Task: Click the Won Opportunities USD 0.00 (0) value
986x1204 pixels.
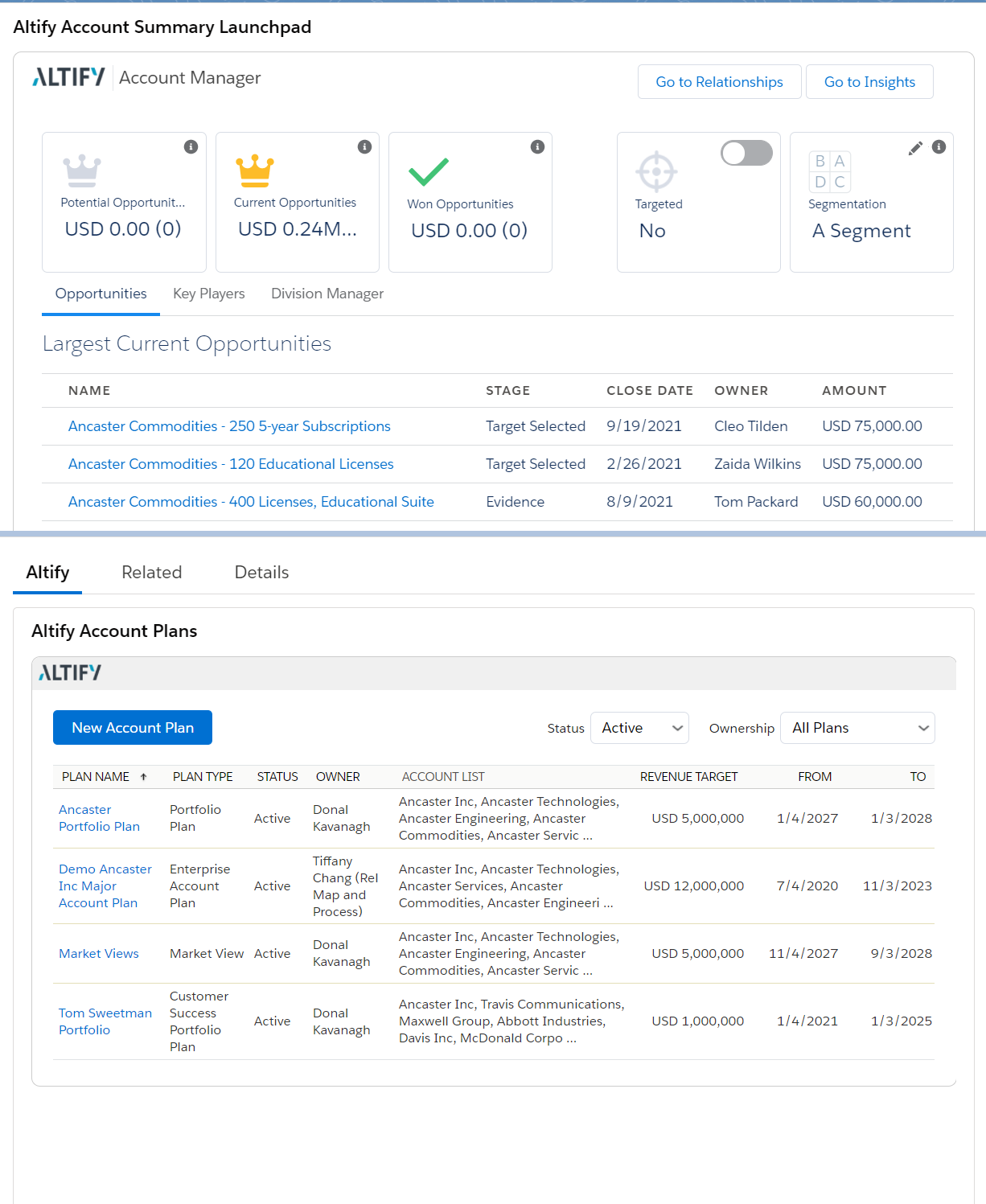Action: click(x=470, y=231)
